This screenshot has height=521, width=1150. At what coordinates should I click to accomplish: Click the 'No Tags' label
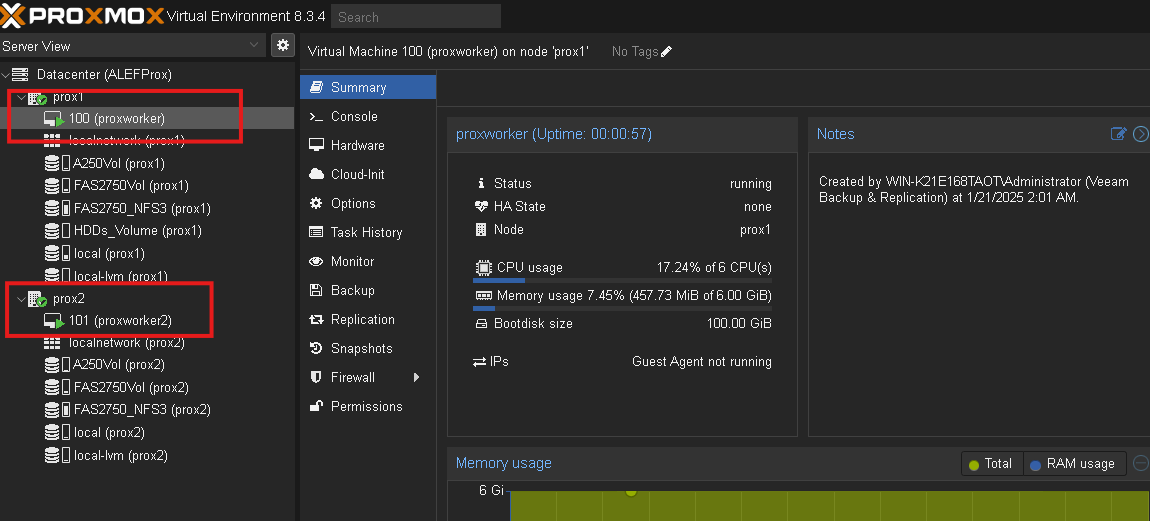(635, 51)
